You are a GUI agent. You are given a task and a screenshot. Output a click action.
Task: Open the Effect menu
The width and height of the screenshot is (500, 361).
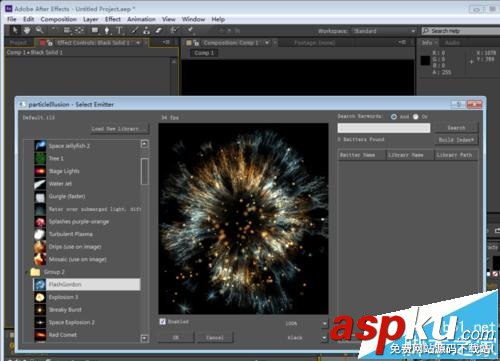coord(113,19)
